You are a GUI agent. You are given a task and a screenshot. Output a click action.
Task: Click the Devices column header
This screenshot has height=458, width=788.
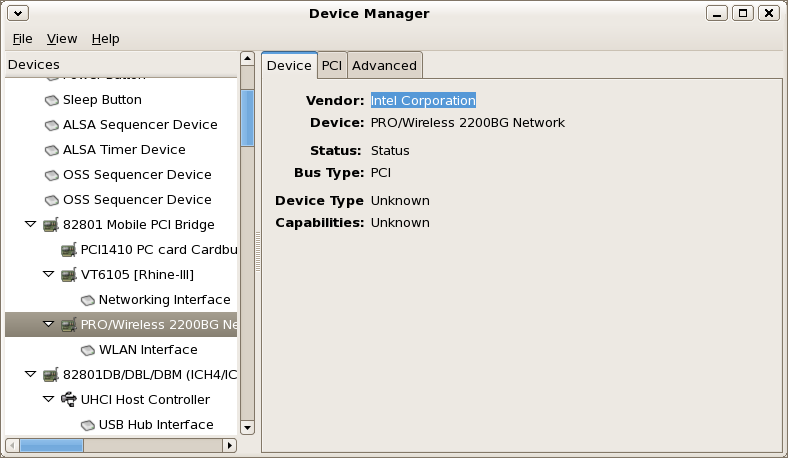pyautogui.click(x=121, y=64)
